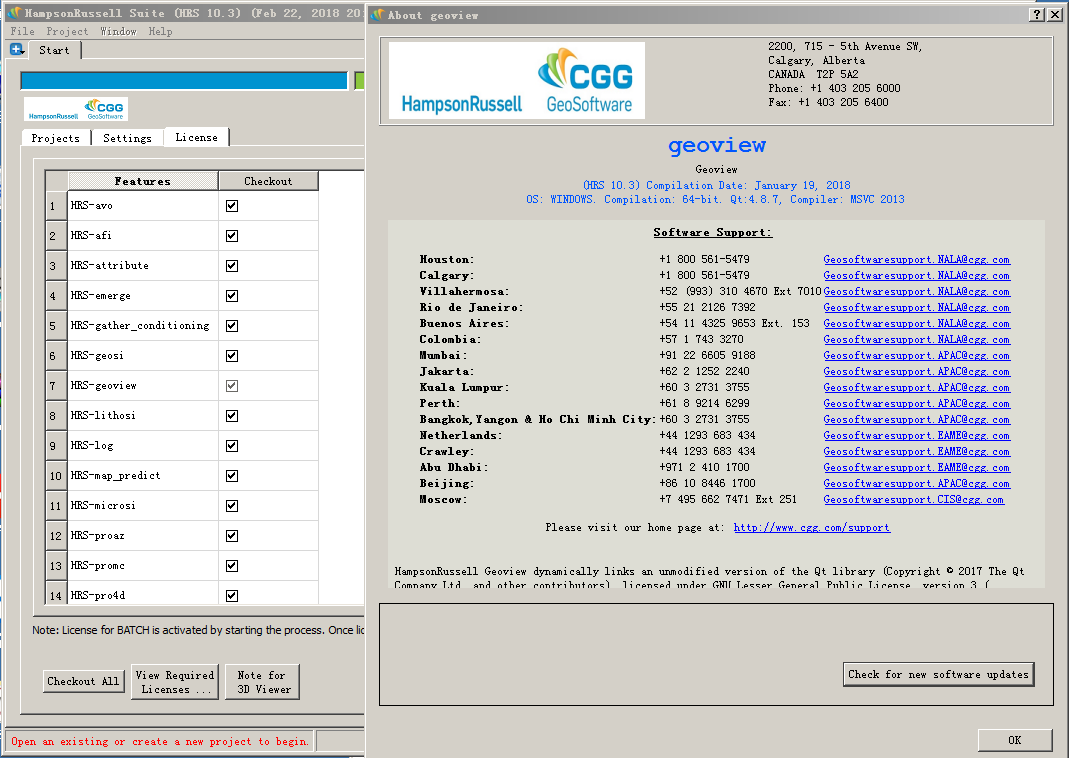Toggle the HRS-afi checkout checkbox
The height and width of the screenshot is (758, 1069).
(x=232, y=236)
